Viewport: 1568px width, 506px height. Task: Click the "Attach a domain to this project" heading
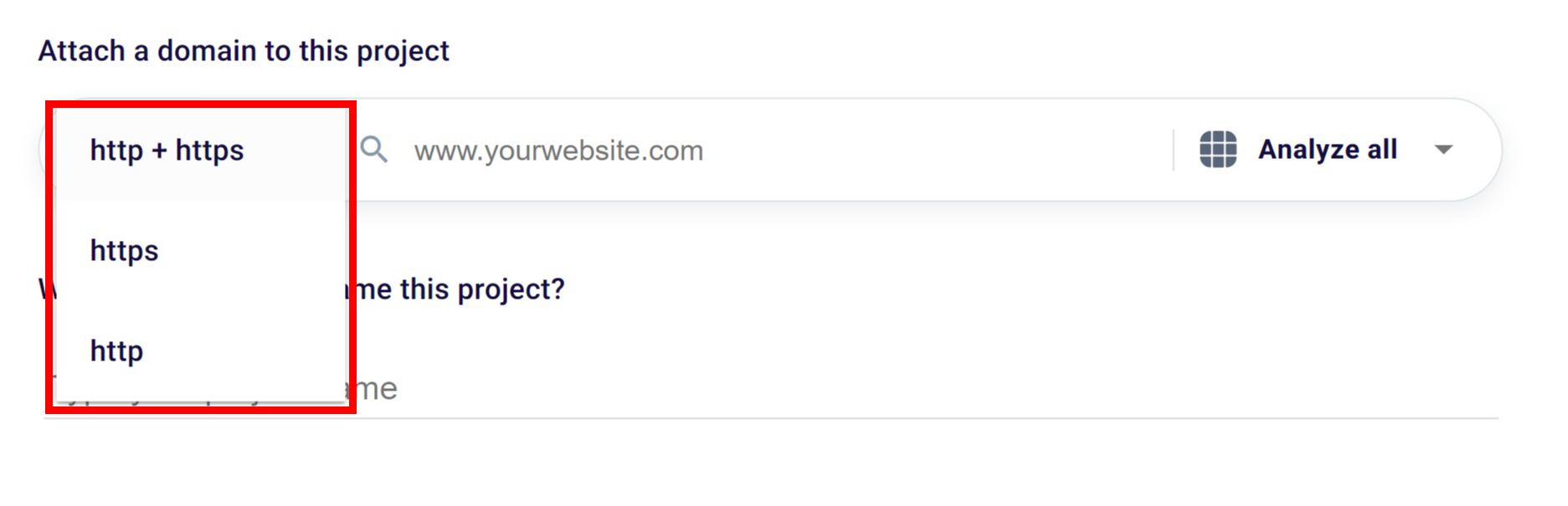pyautogui.click(x=244, y=51)
